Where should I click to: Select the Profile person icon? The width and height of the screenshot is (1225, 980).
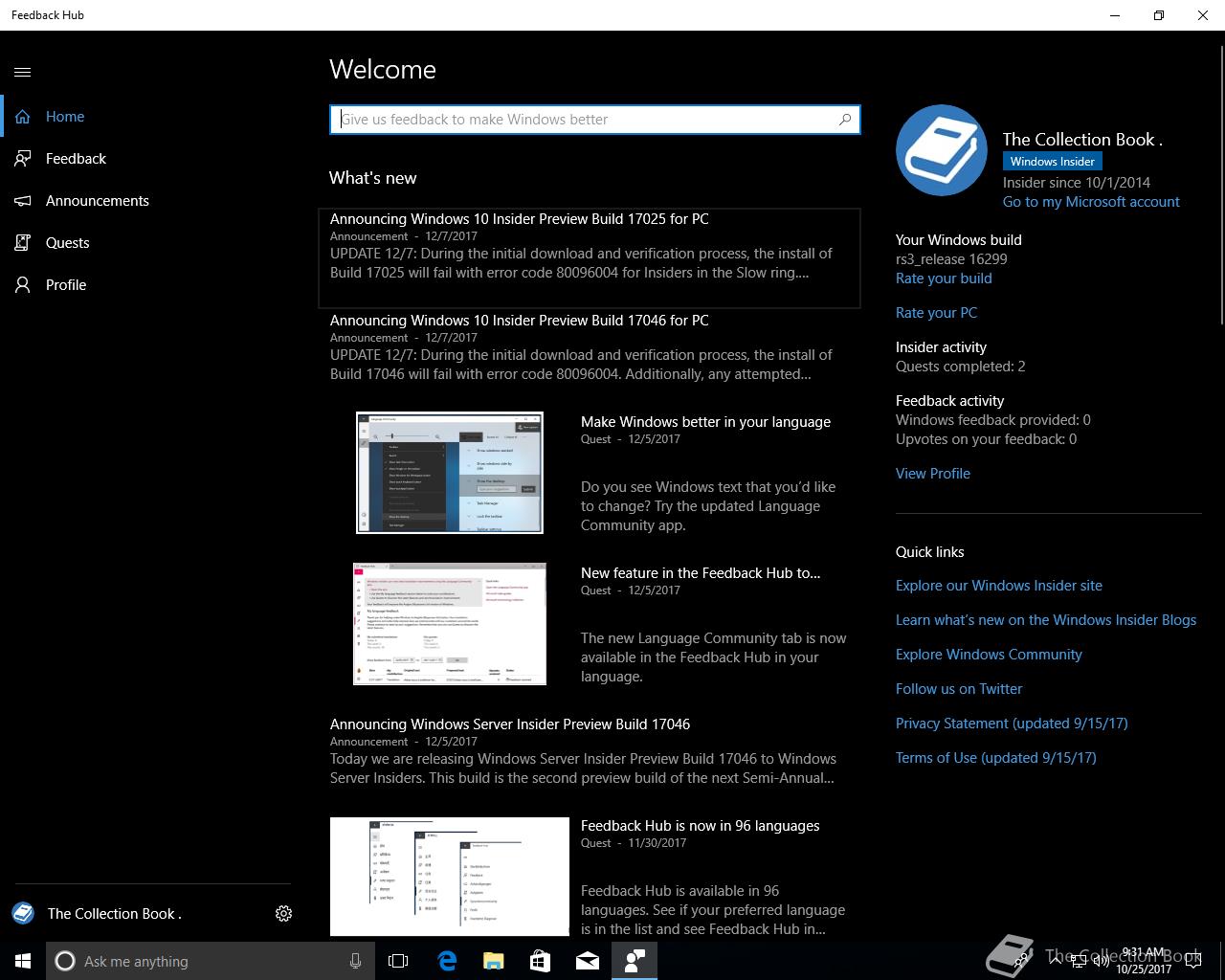coord(23,285)
